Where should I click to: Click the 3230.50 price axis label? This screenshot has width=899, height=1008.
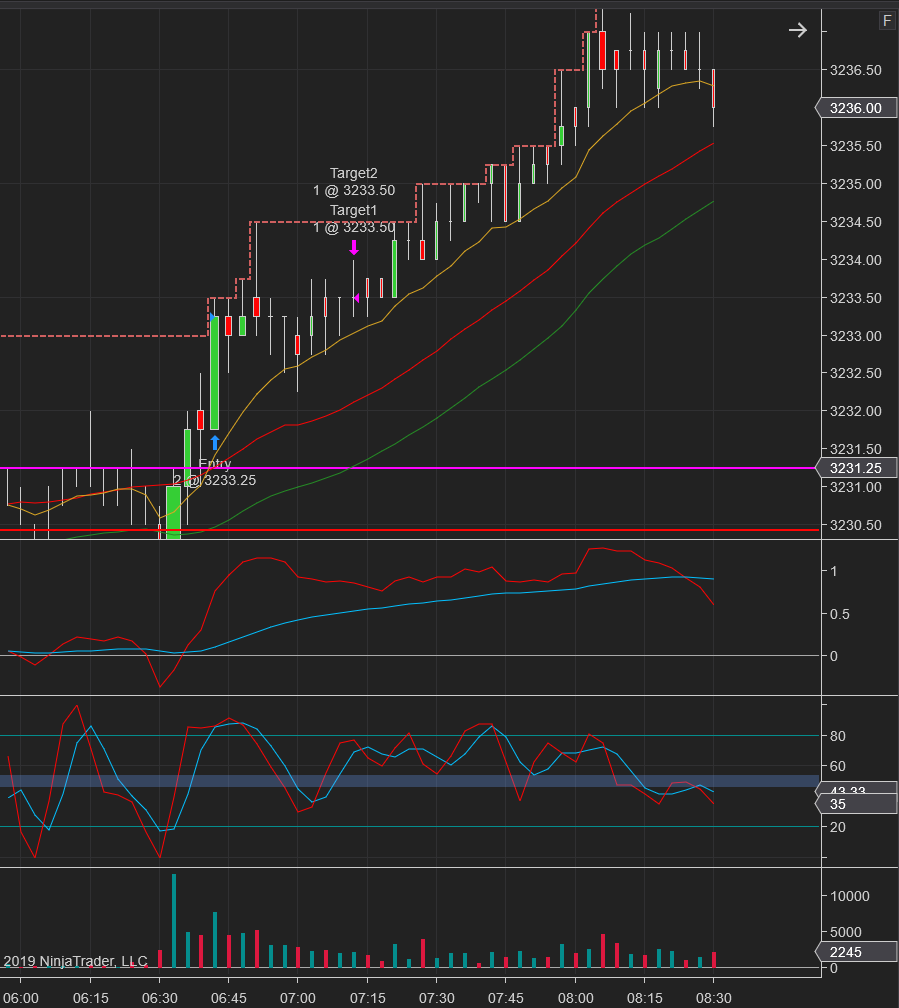(x=856, y=525)
